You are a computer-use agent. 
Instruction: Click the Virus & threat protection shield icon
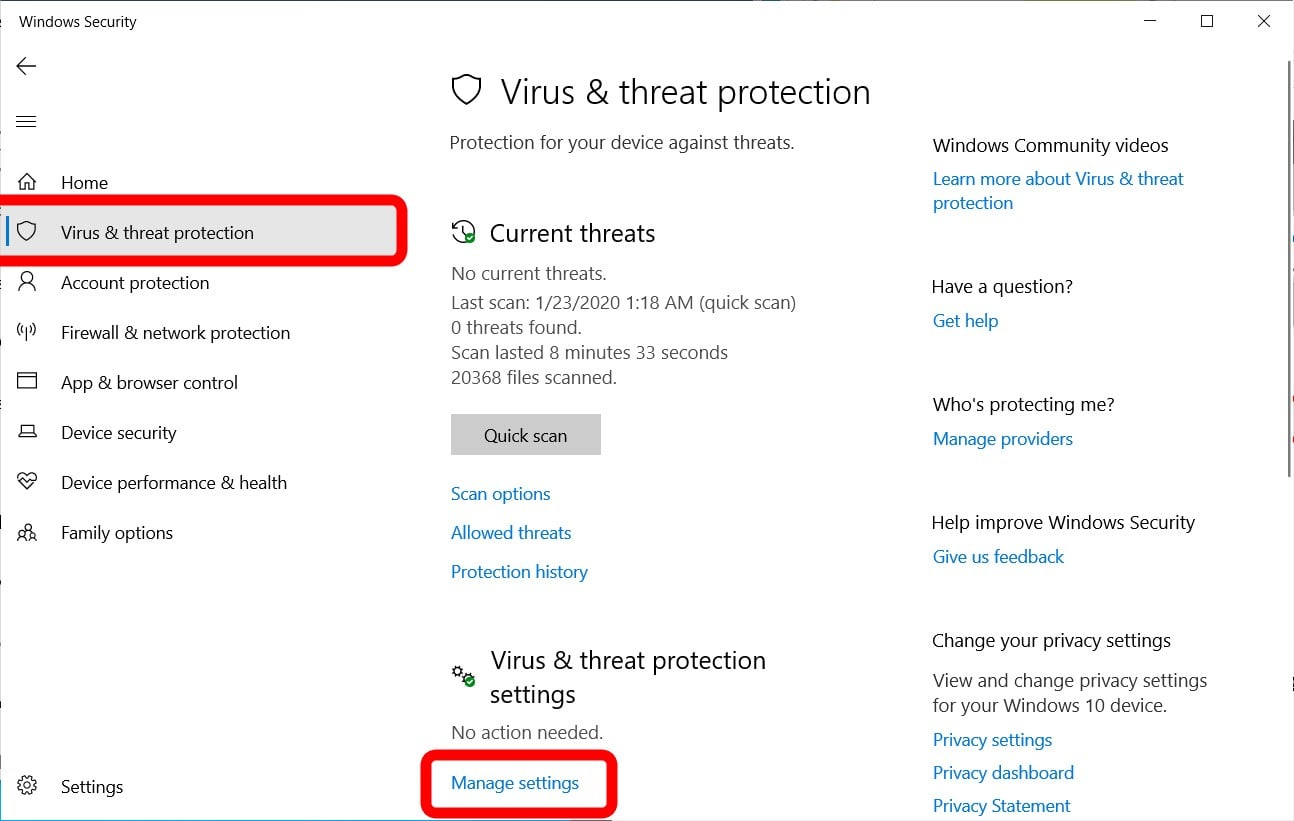[x=28, y=231]
